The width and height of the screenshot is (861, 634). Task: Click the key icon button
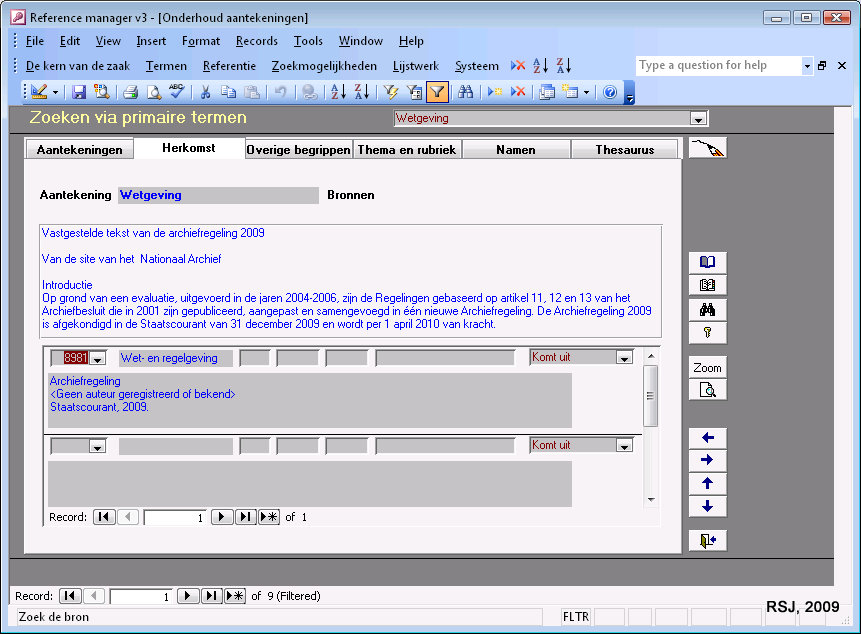707,332
